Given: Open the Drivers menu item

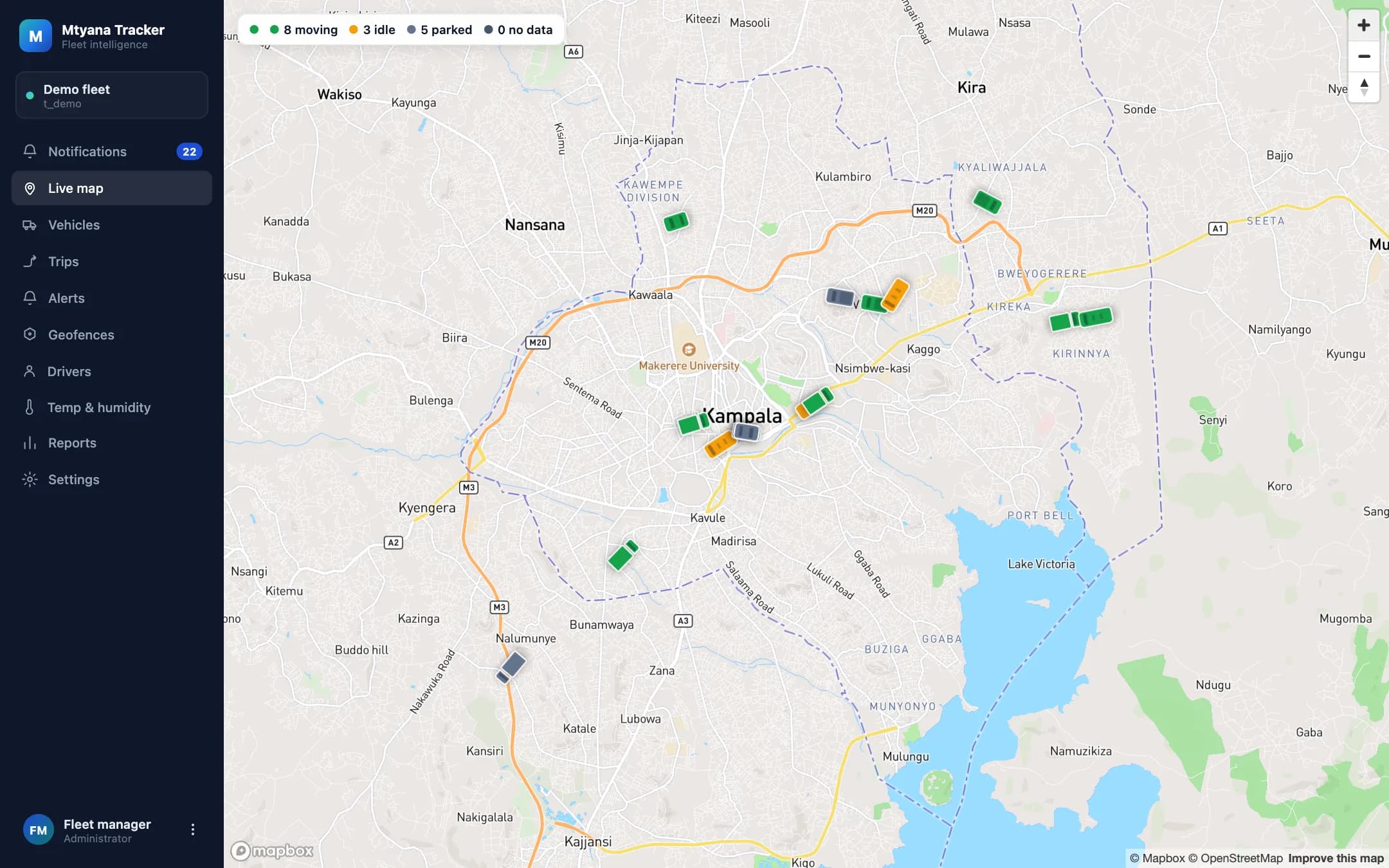Looking at the screenshot, I should tap(112, 372).
